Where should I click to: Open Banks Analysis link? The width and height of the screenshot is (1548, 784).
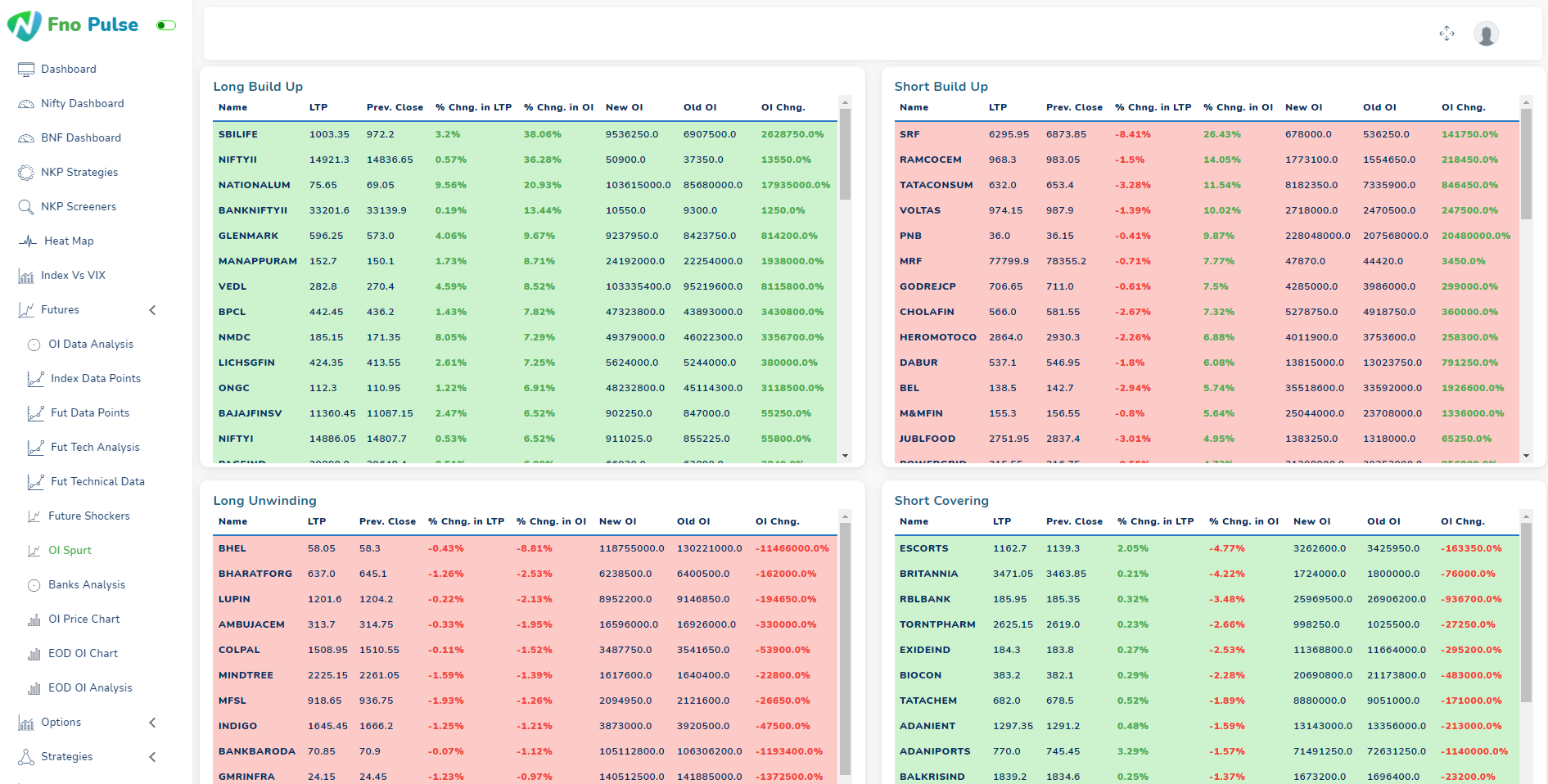(87, 585)
